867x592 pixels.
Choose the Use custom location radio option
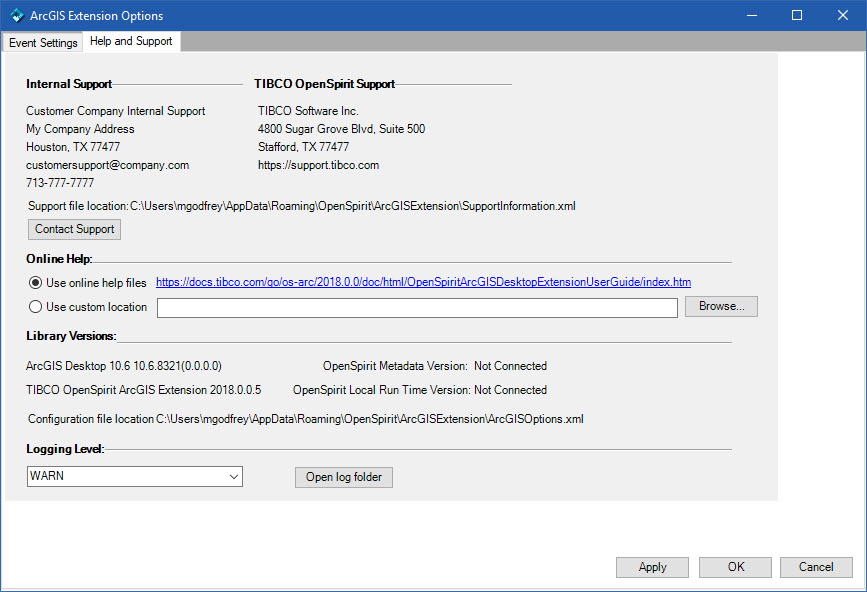click(35, 307)
